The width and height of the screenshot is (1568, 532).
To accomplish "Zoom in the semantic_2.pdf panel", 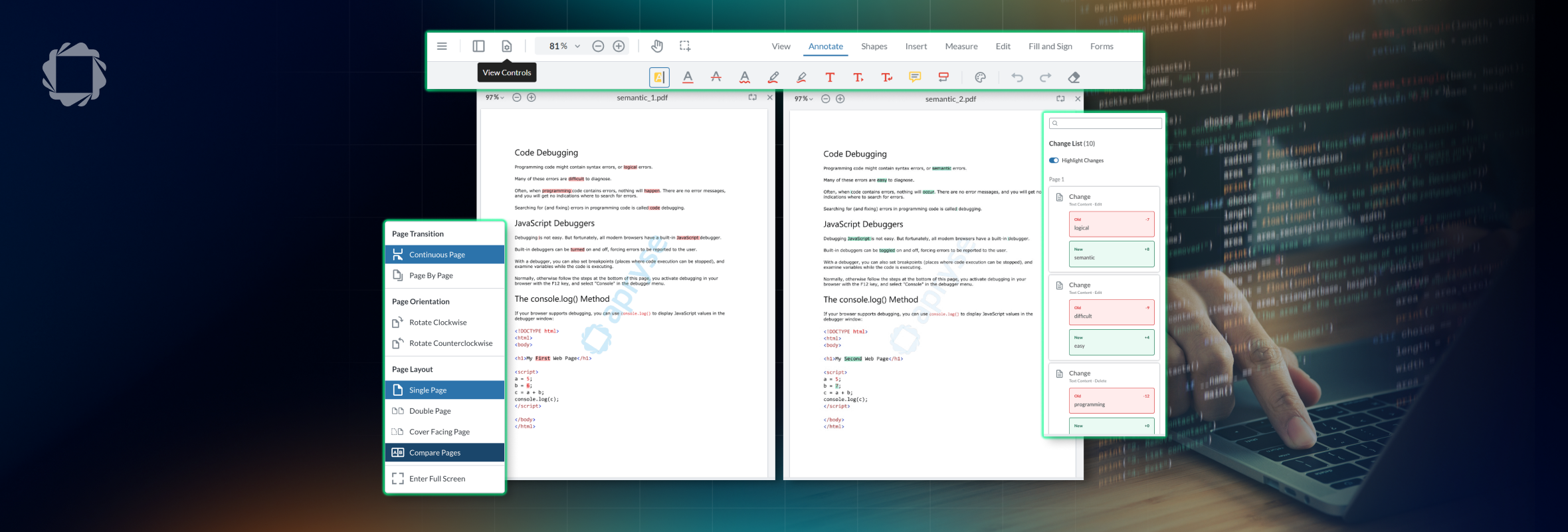I will click(x=840, y=98).
